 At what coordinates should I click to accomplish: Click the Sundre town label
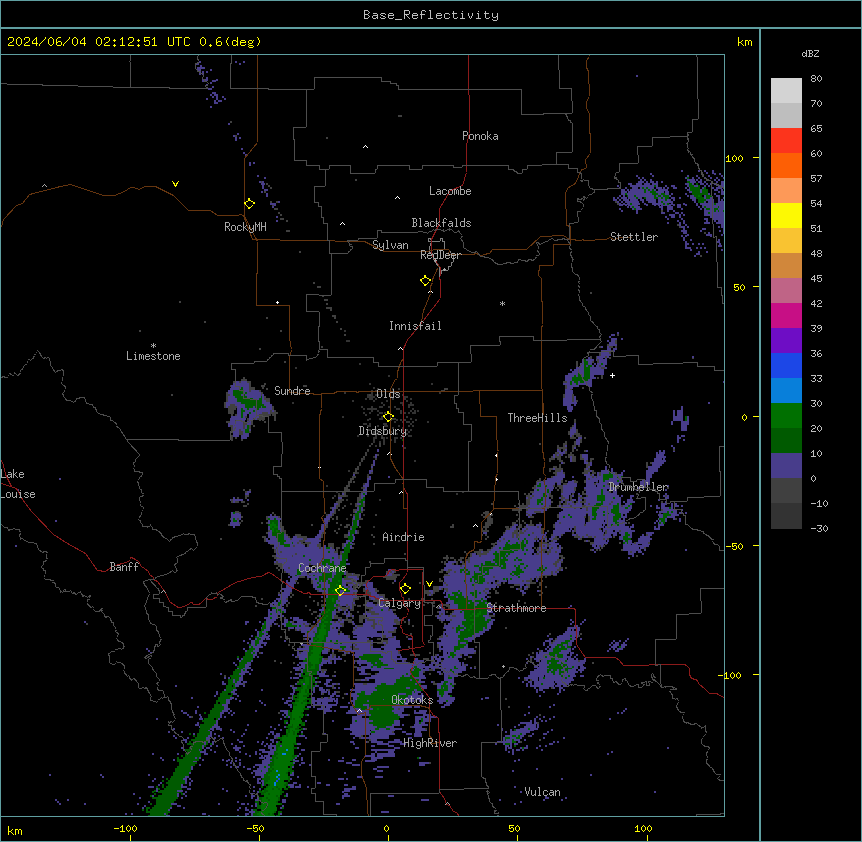[292, 391]
